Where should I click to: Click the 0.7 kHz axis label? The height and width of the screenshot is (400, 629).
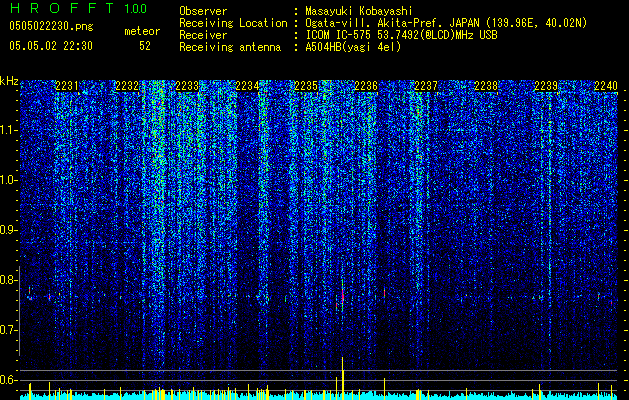[8, 330]
